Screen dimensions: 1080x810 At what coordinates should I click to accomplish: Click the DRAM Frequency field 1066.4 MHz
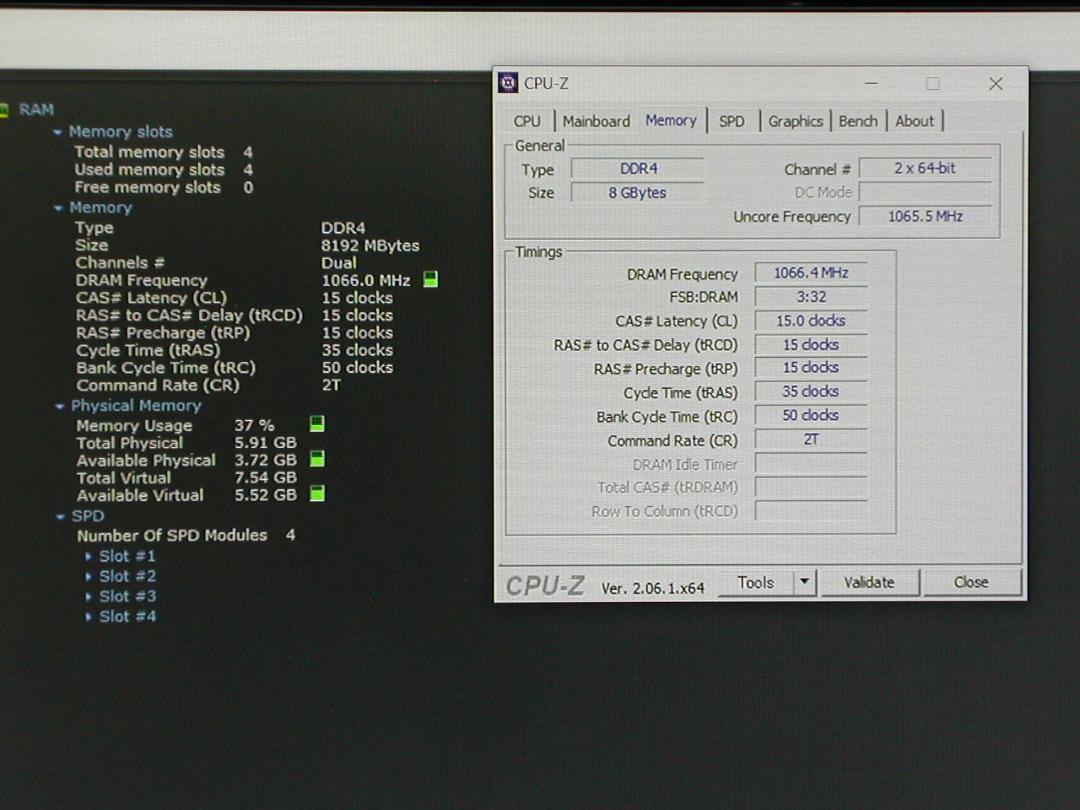tap(811, 273)
